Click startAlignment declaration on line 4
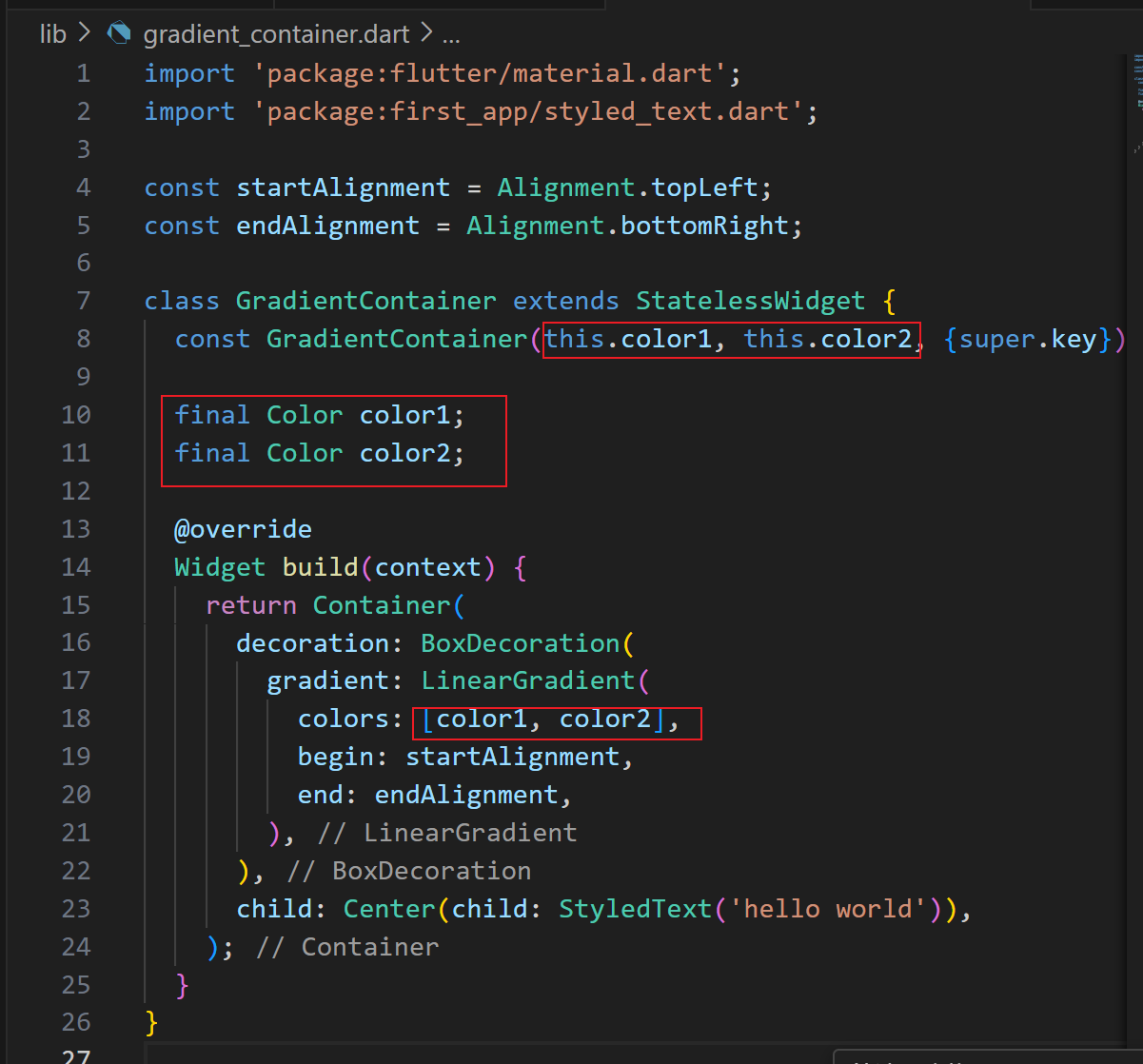 343,187
